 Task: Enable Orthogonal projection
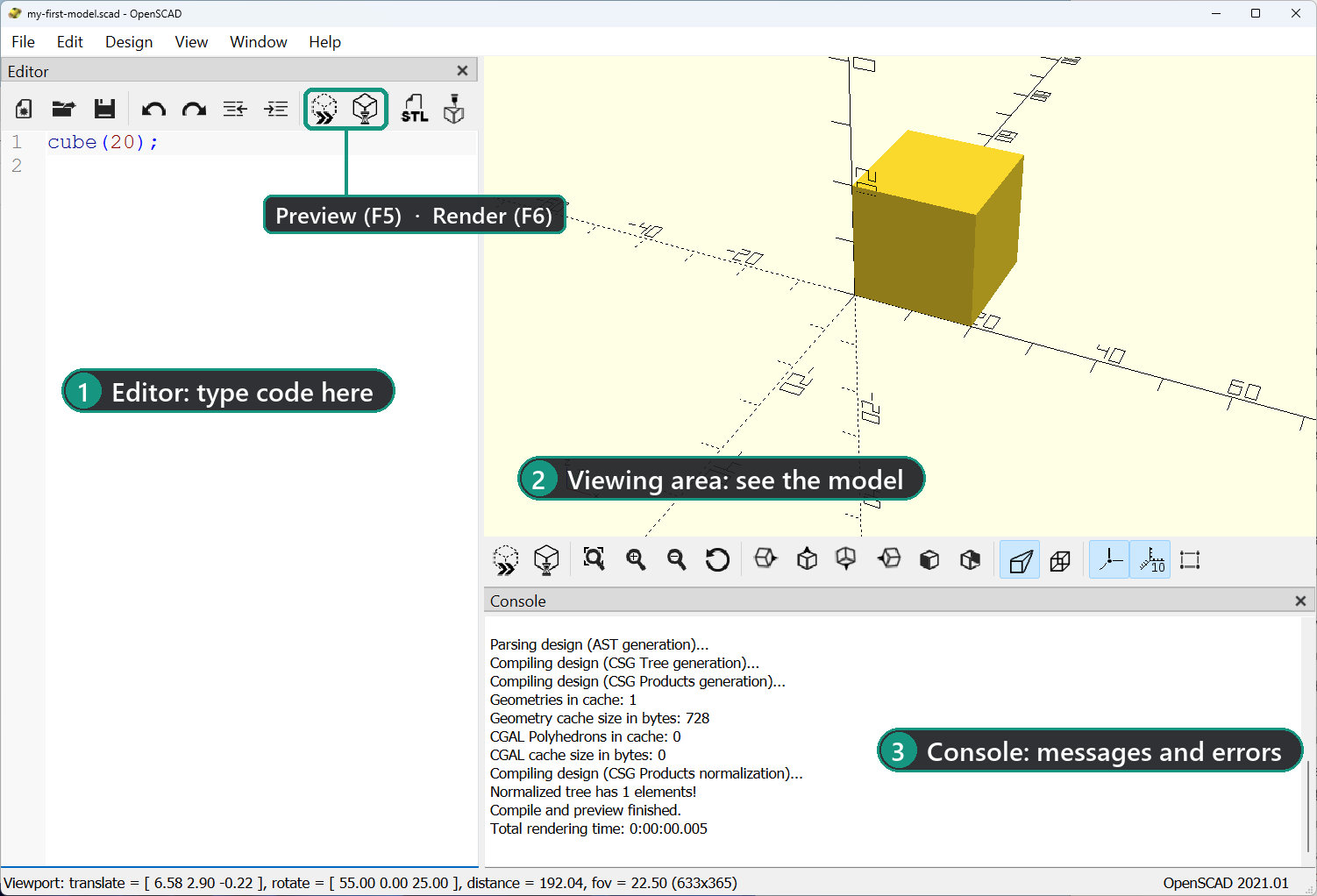tap(1060, 560)
